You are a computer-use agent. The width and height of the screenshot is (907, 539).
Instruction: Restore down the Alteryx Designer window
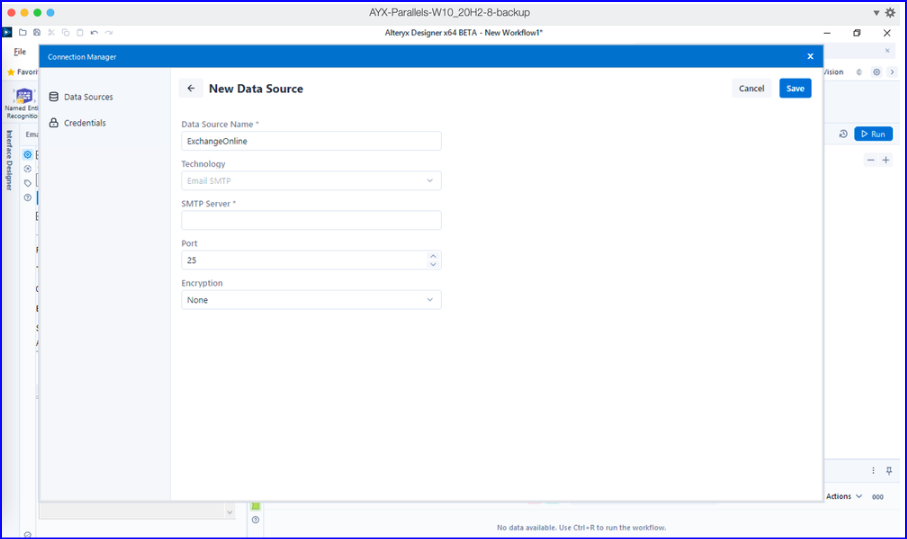coord(857,33)
